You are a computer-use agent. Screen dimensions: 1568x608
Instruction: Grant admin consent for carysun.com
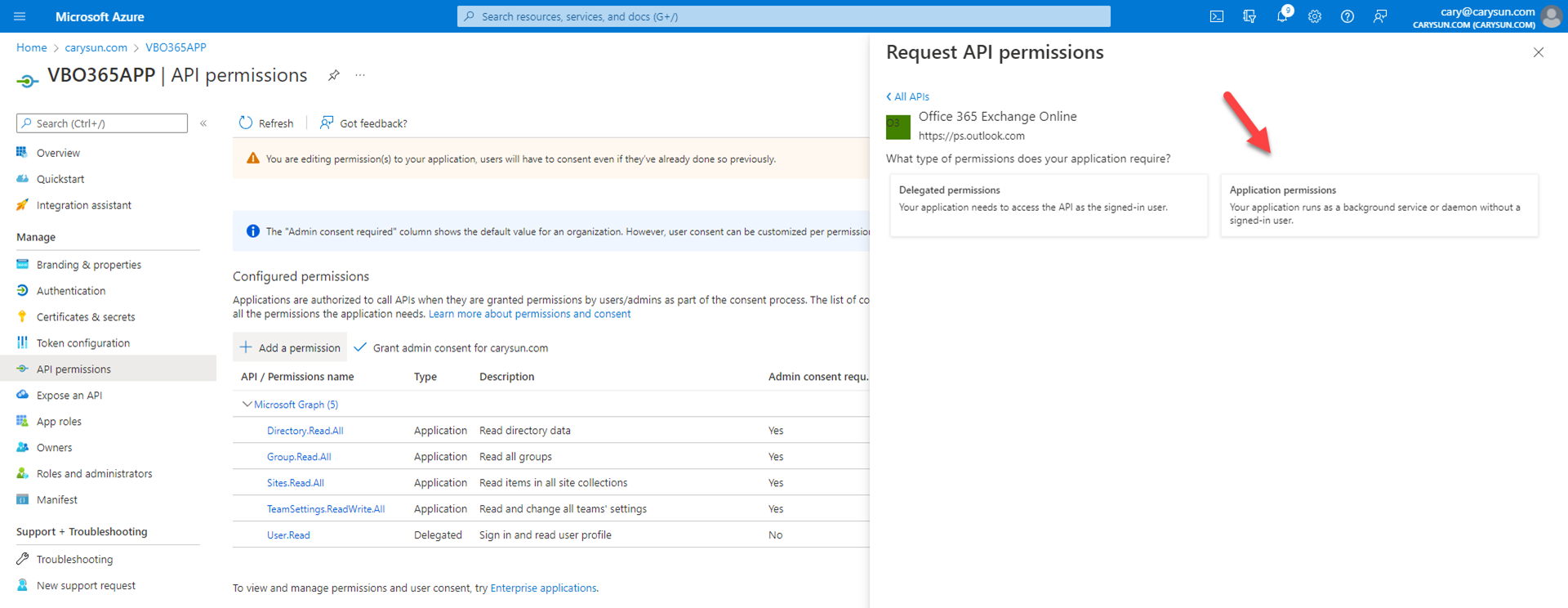pos(452,347)
